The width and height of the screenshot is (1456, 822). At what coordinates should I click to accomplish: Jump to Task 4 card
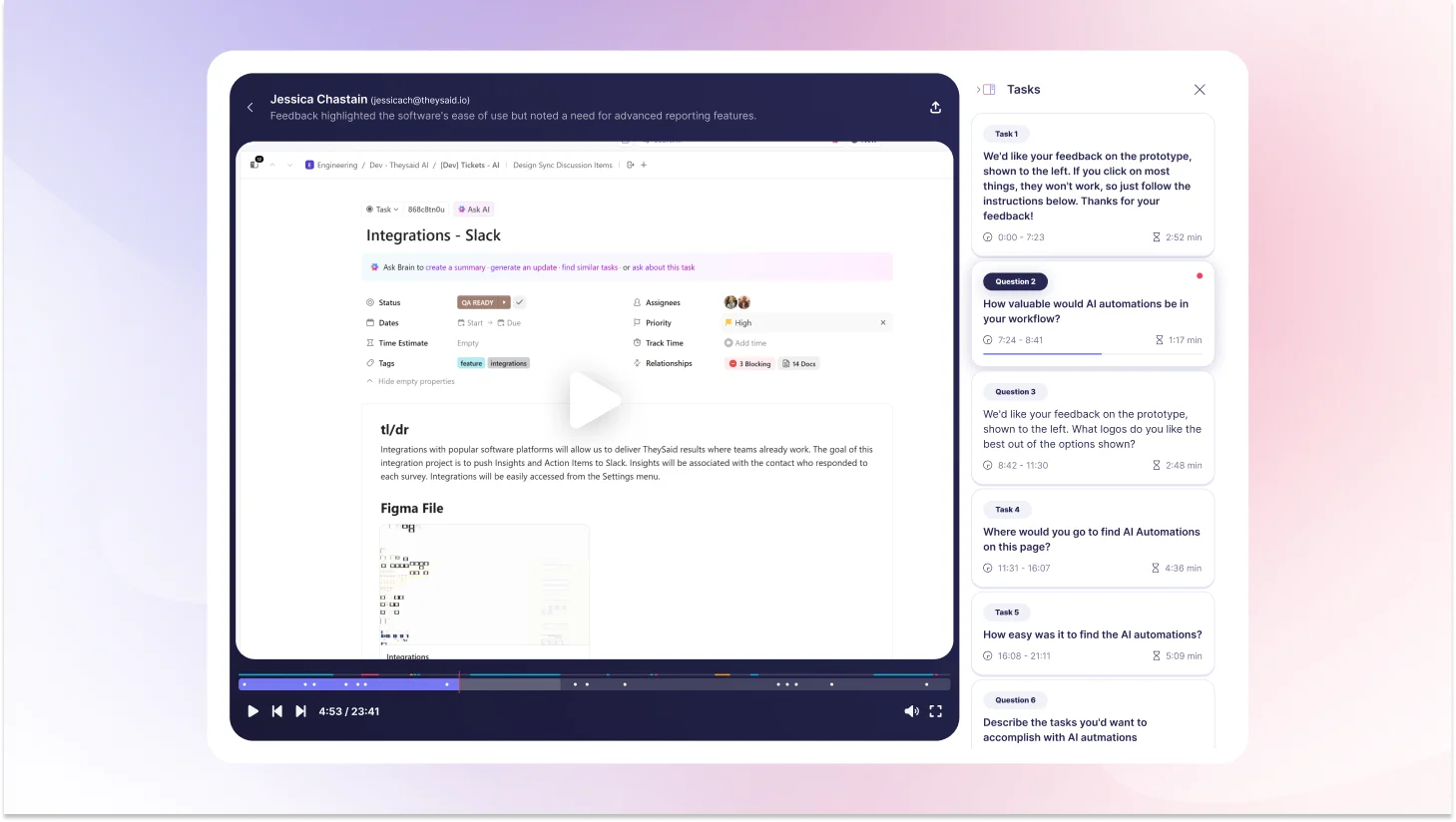(x=1093, y=538)
